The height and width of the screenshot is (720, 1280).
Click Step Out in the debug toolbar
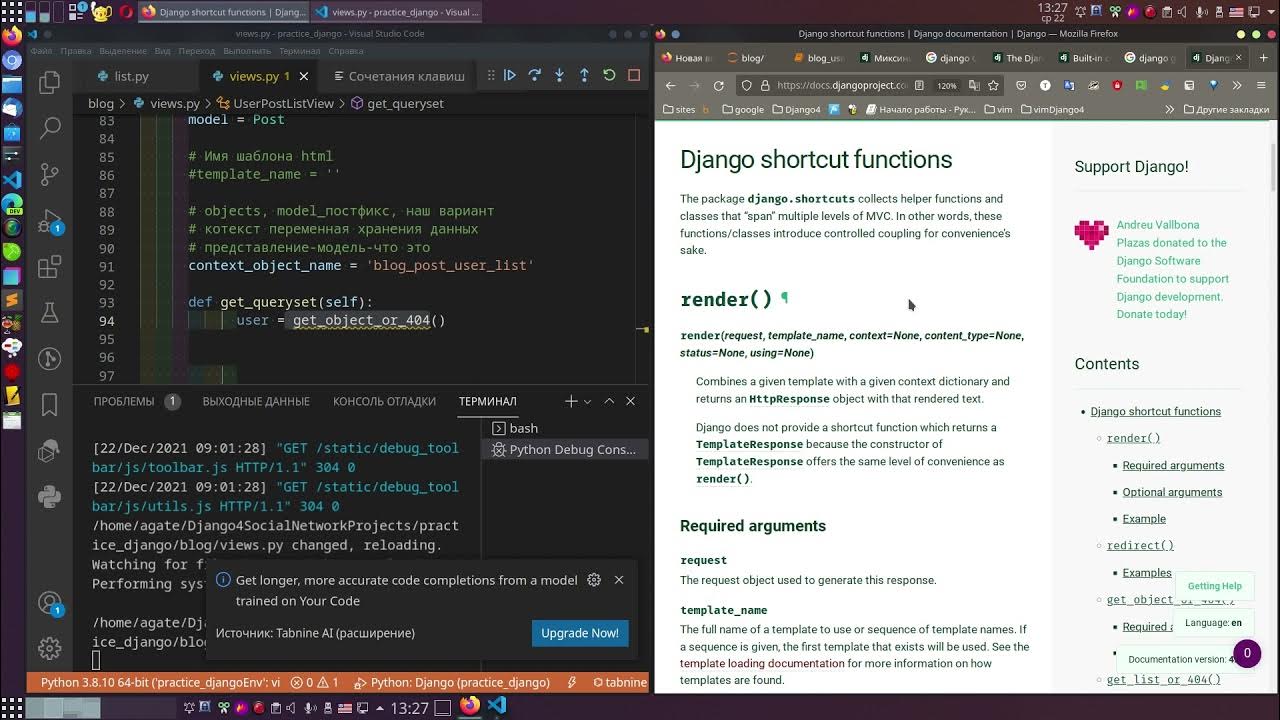(x=584, y=75)
